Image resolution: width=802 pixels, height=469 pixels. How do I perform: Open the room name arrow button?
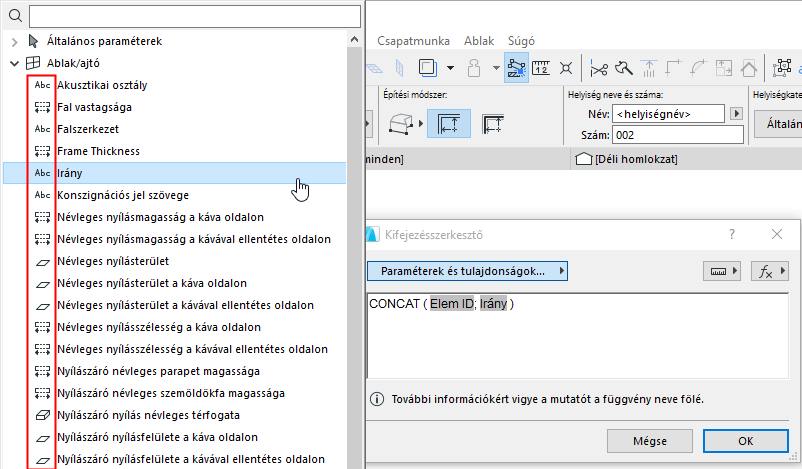[736, 114]
